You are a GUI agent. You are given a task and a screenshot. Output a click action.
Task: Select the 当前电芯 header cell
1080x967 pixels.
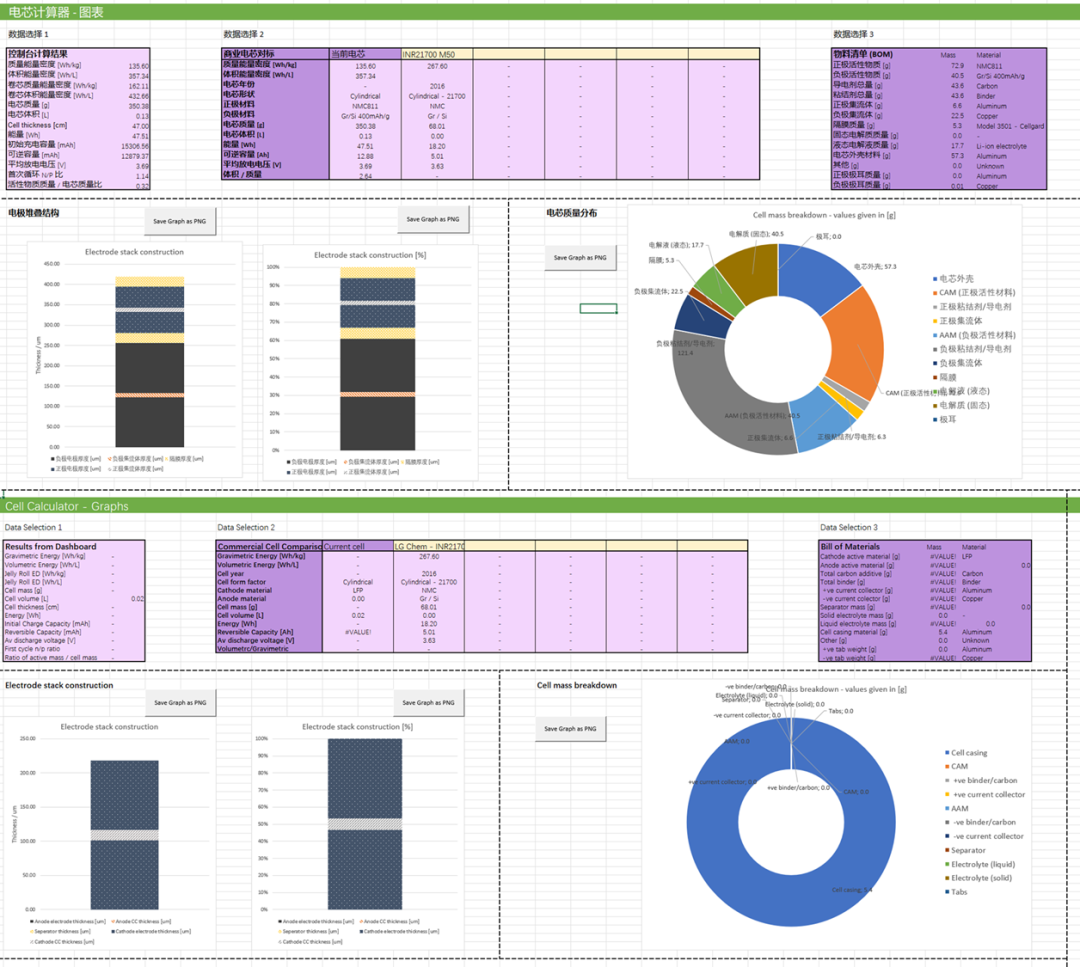coord(365,54)
